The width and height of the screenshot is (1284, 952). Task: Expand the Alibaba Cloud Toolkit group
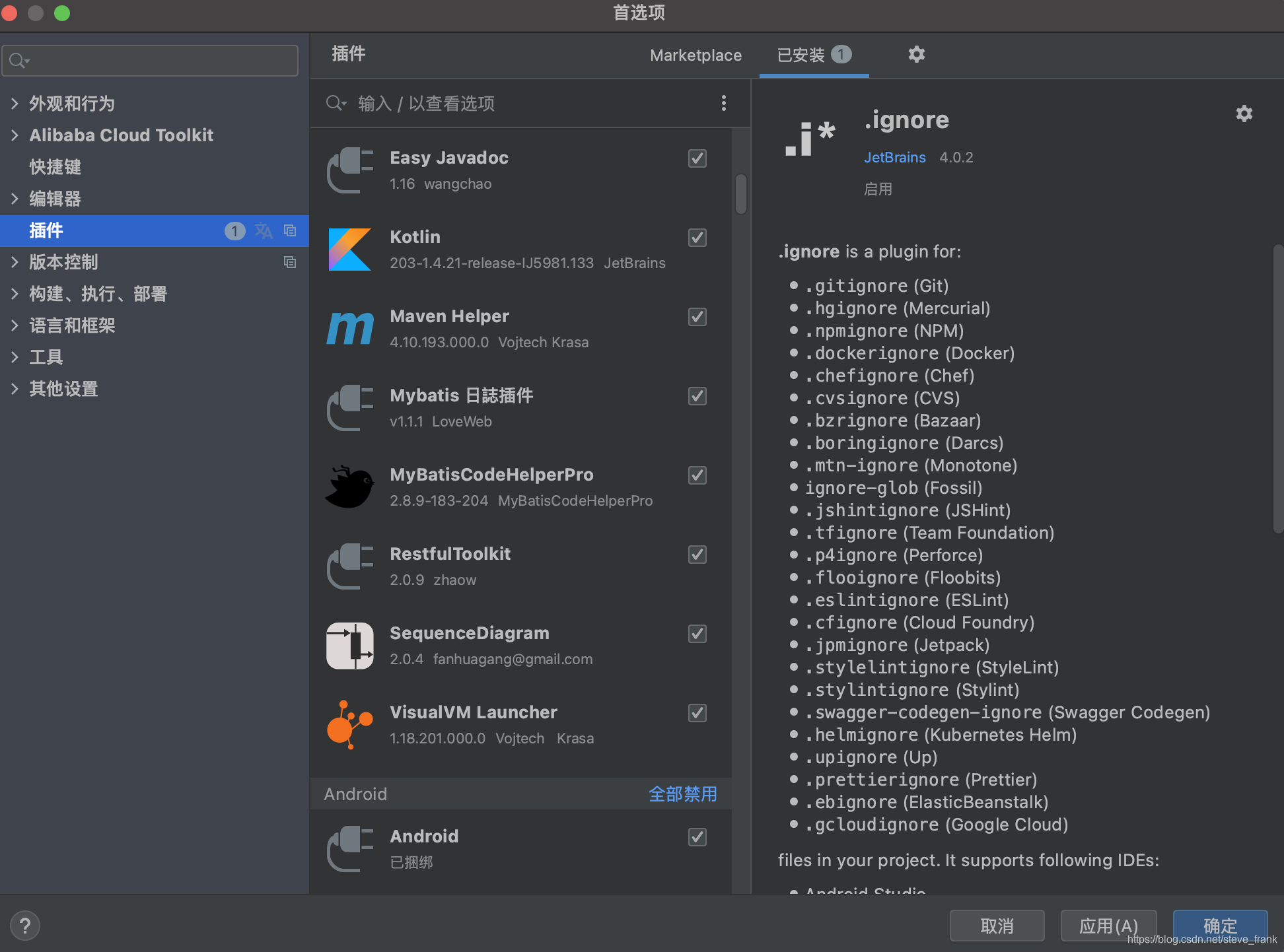pos(15,135)
